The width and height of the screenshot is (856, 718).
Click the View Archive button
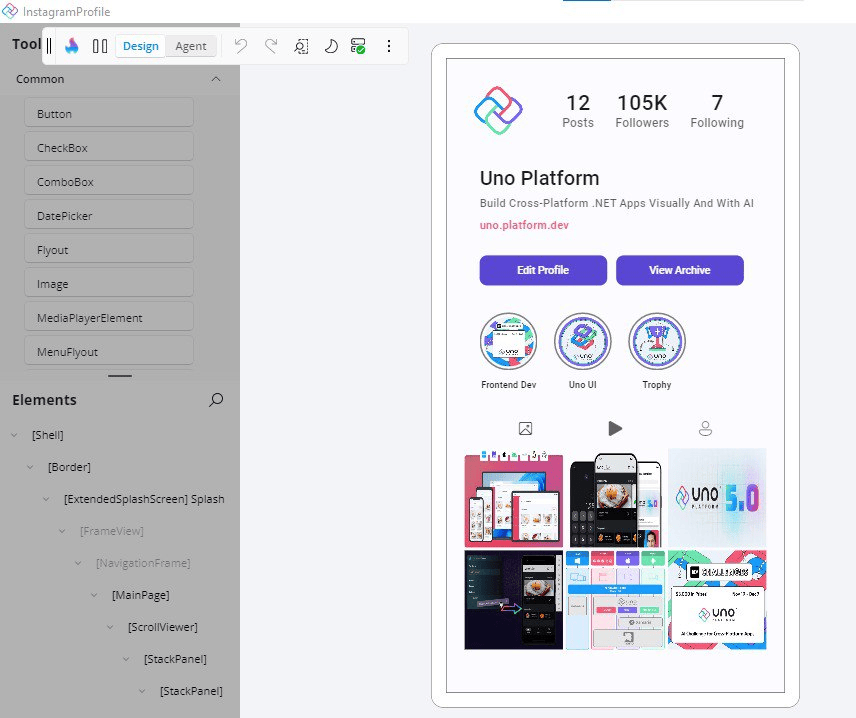[680, 271]
